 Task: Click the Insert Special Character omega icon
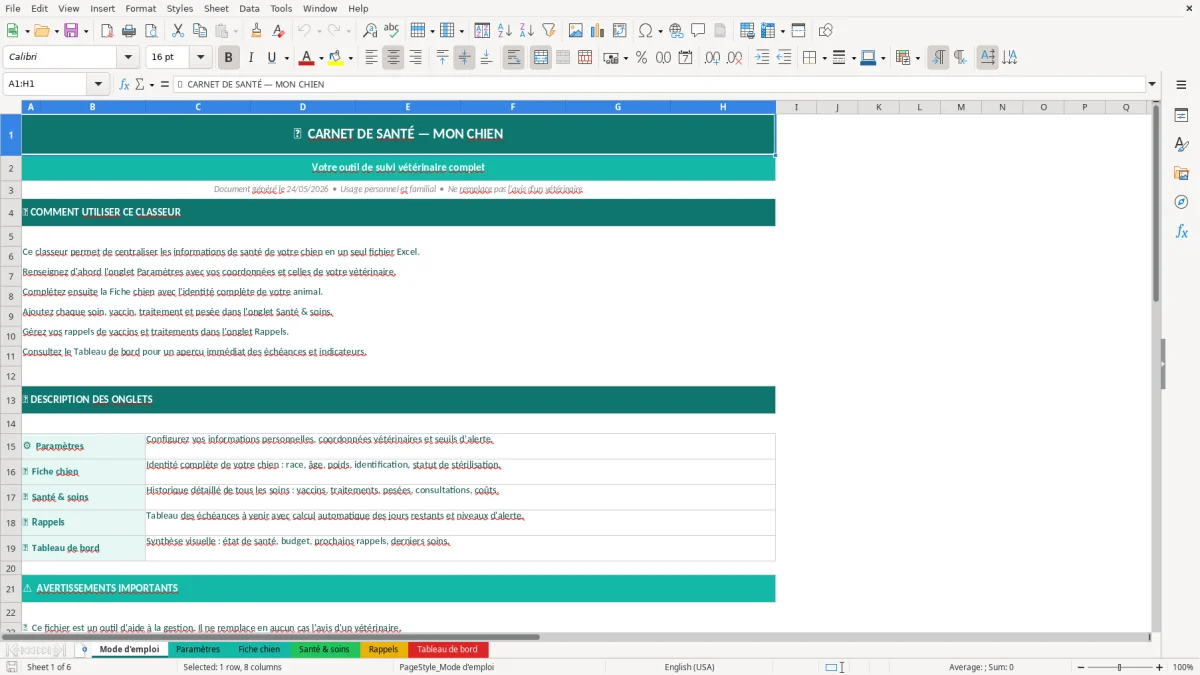pos(645,30)
